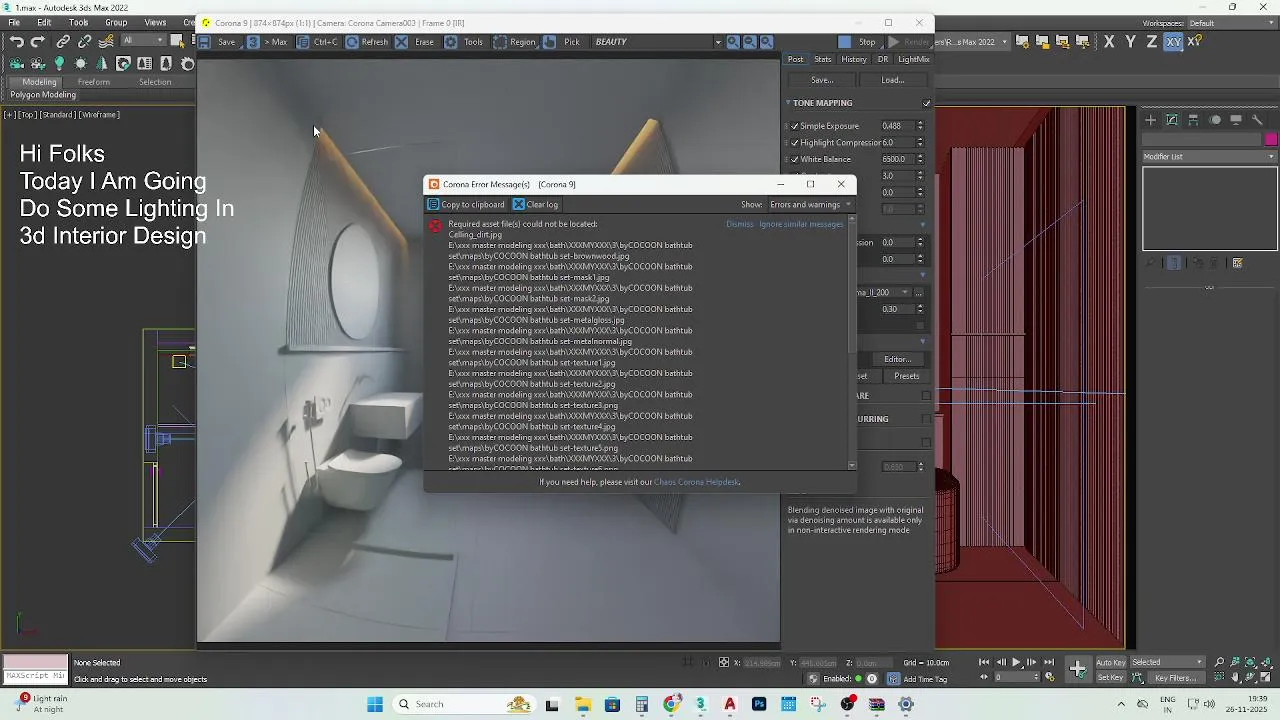This screenshot has width=1280, height=720.
Task: Click the Redo arrow in 3ds Max toolbar
Action: click(38, 41)
